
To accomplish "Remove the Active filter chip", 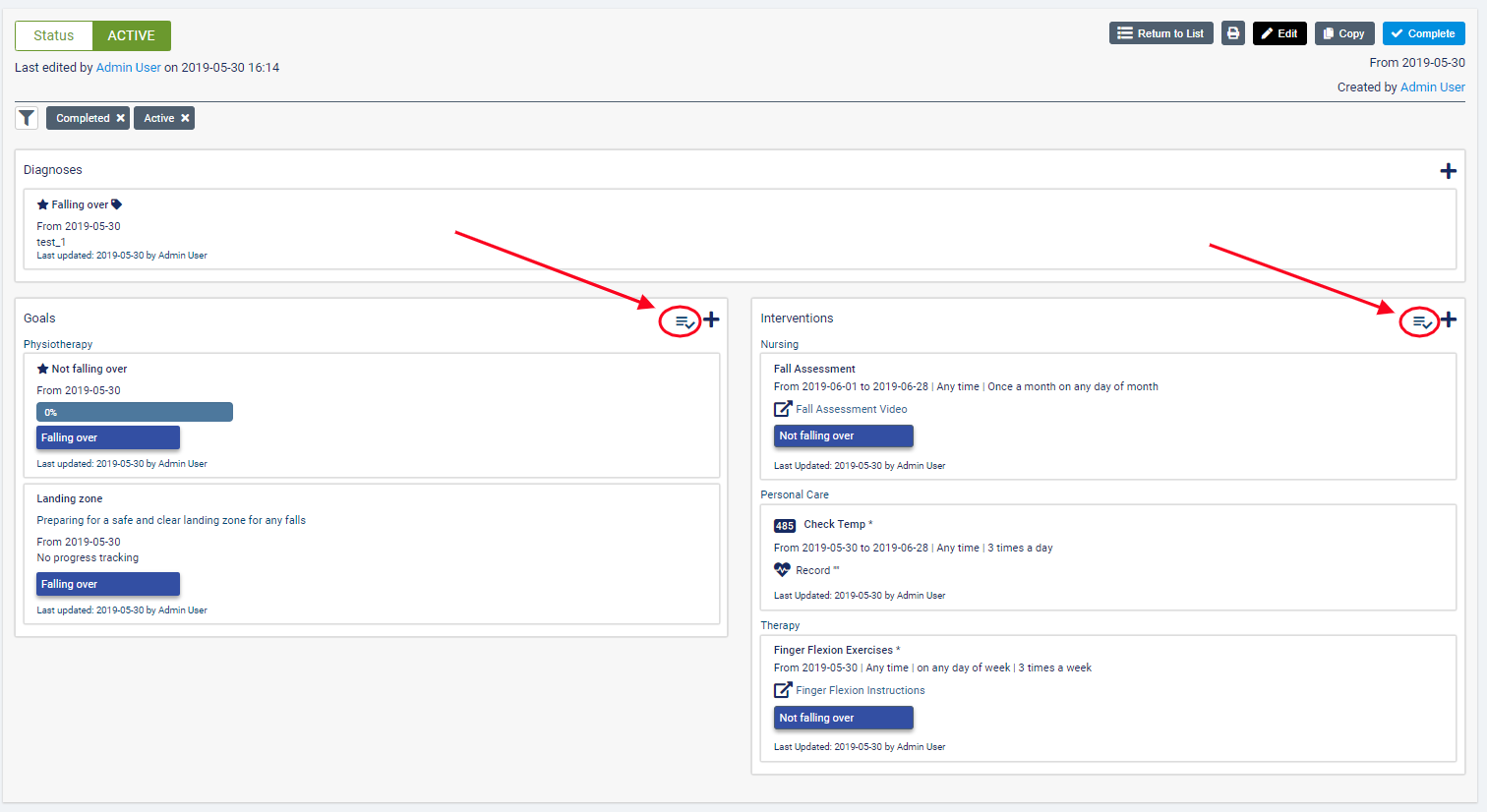I will point(185,118).
